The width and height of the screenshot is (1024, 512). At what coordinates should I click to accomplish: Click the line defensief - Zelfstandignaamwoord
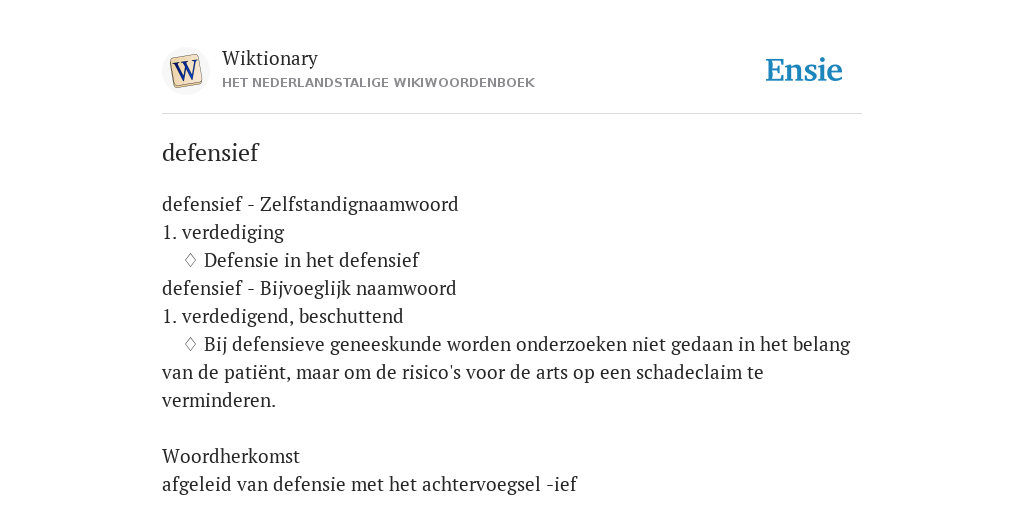(x=310, y=204)
